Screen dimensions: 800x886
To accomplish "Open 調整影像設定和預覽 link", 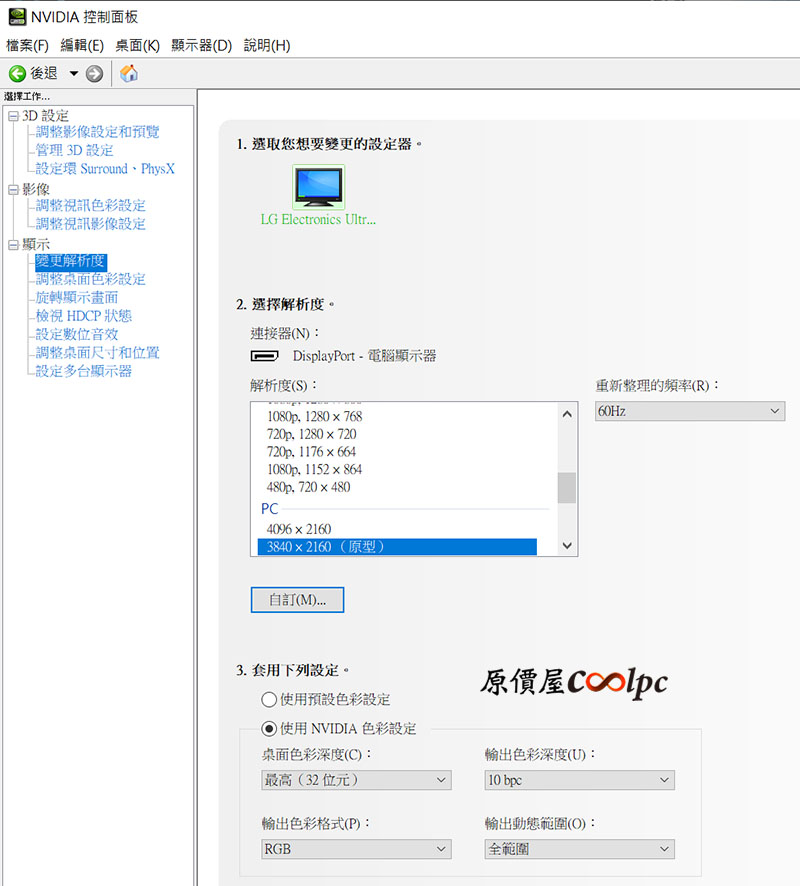I will 97,132.
